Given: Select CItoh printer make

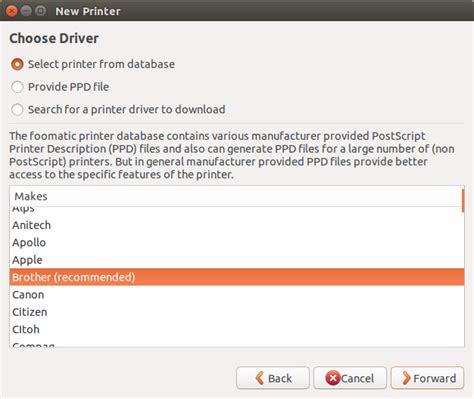Looking at the screenshot, I should tap(237, 329).
